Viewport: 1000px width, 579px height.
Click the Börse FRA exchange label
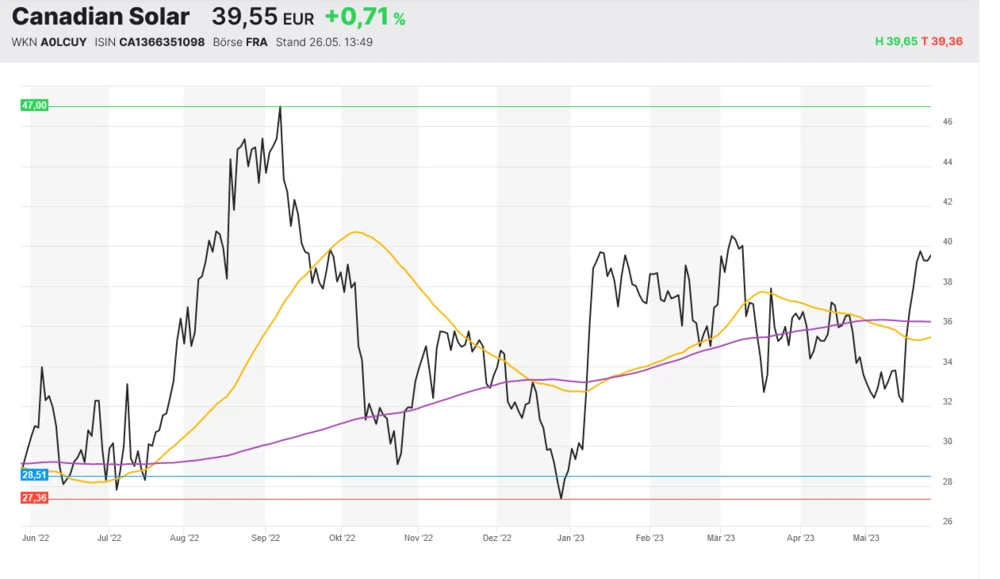click(x=240, y=43)
